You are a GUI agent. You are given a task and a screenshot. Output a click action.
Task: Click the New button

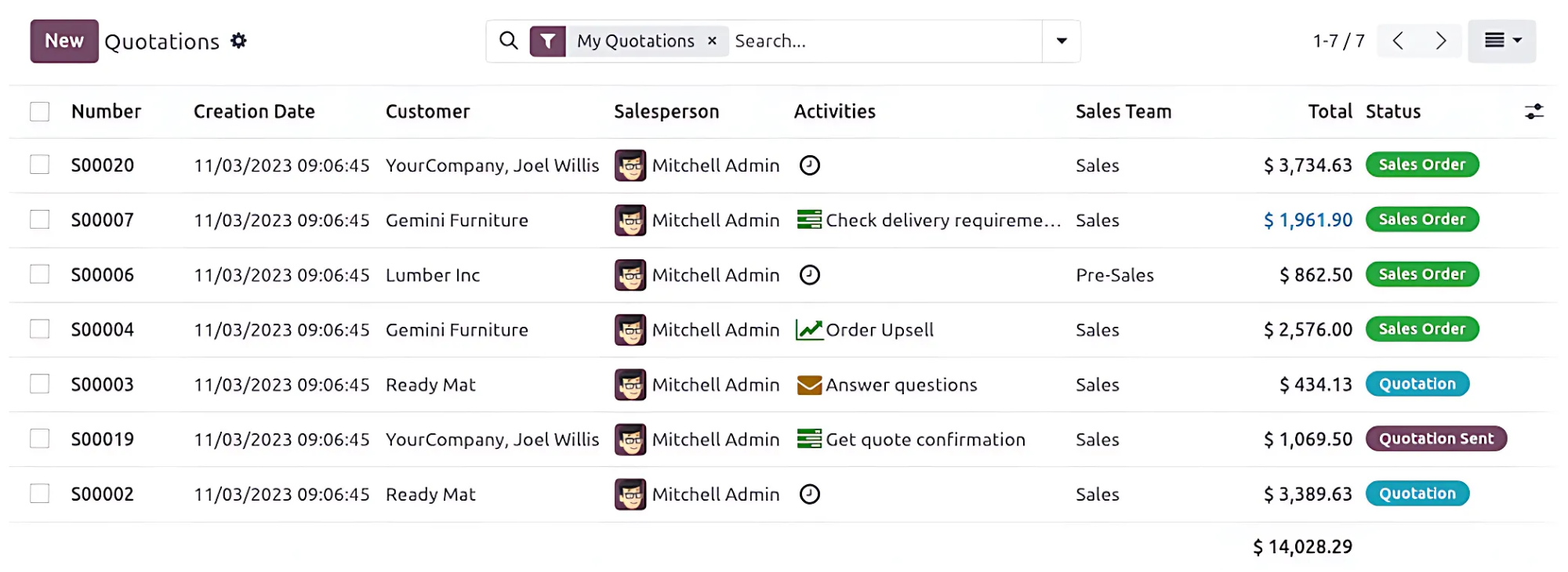[x=64, y=41]
